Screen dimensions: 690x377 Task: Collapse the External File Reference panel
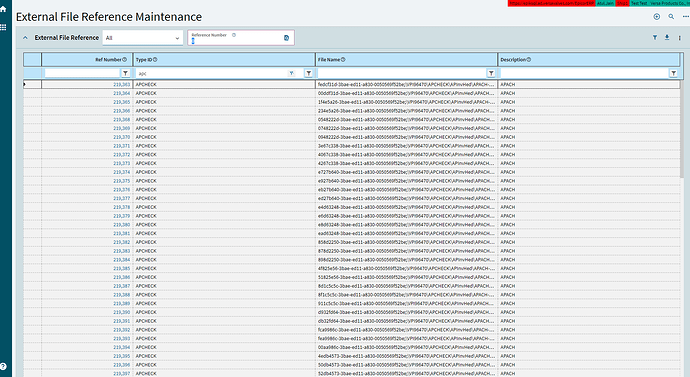tap(25, 38)
